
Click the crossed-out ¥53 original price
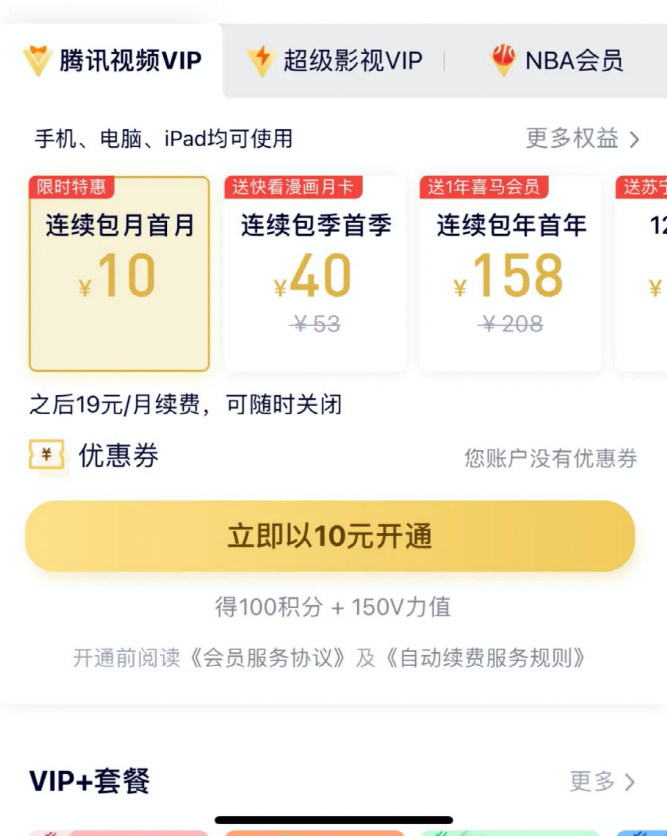point(317,322)
